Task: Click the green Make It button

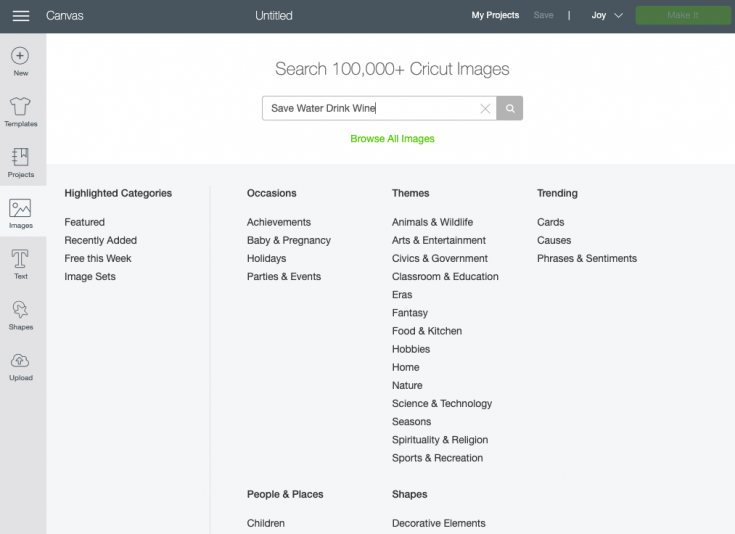Action: [682, 15]
